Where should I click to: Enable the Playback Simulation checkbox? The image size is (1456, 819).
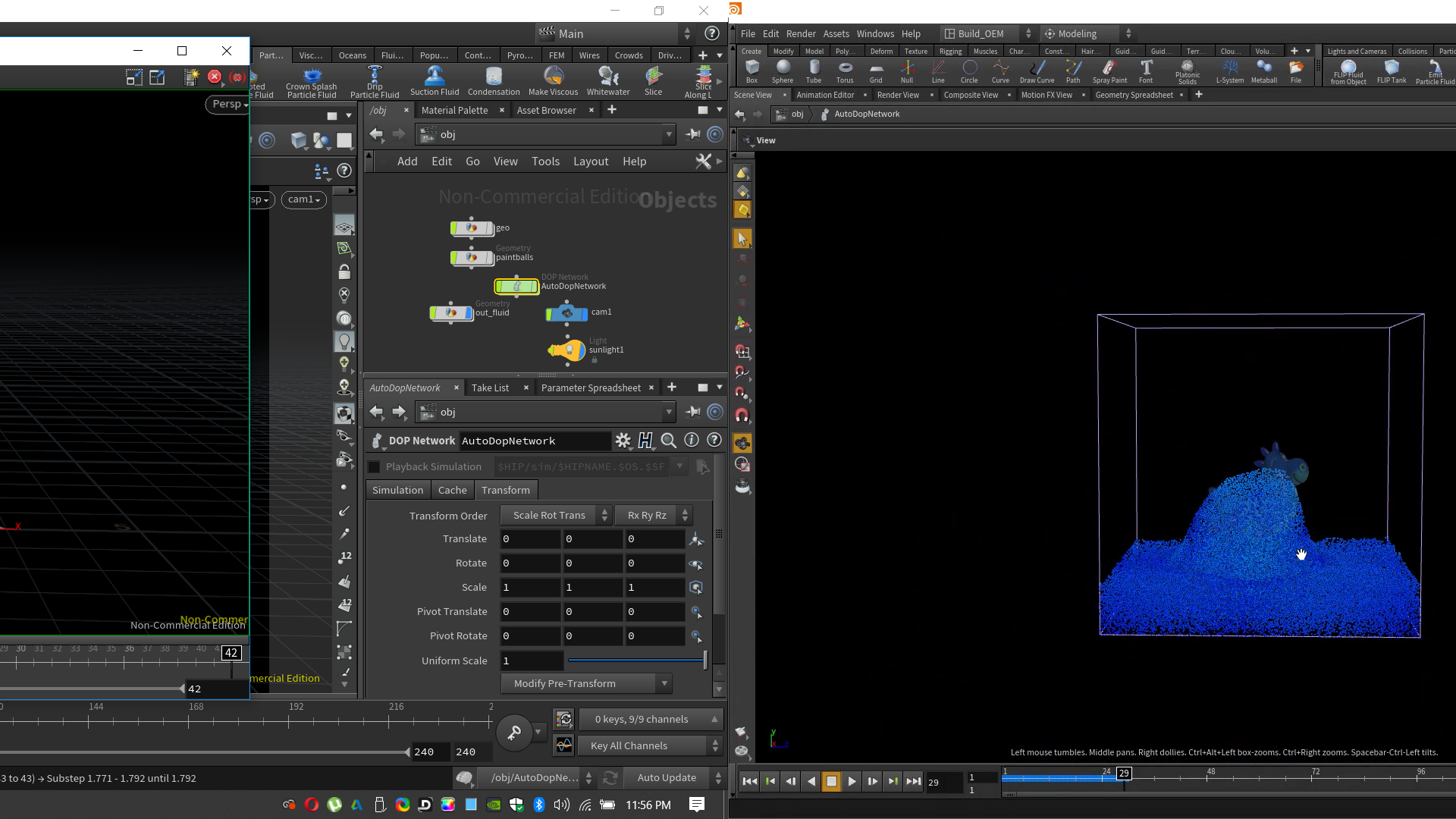(374, 467)
